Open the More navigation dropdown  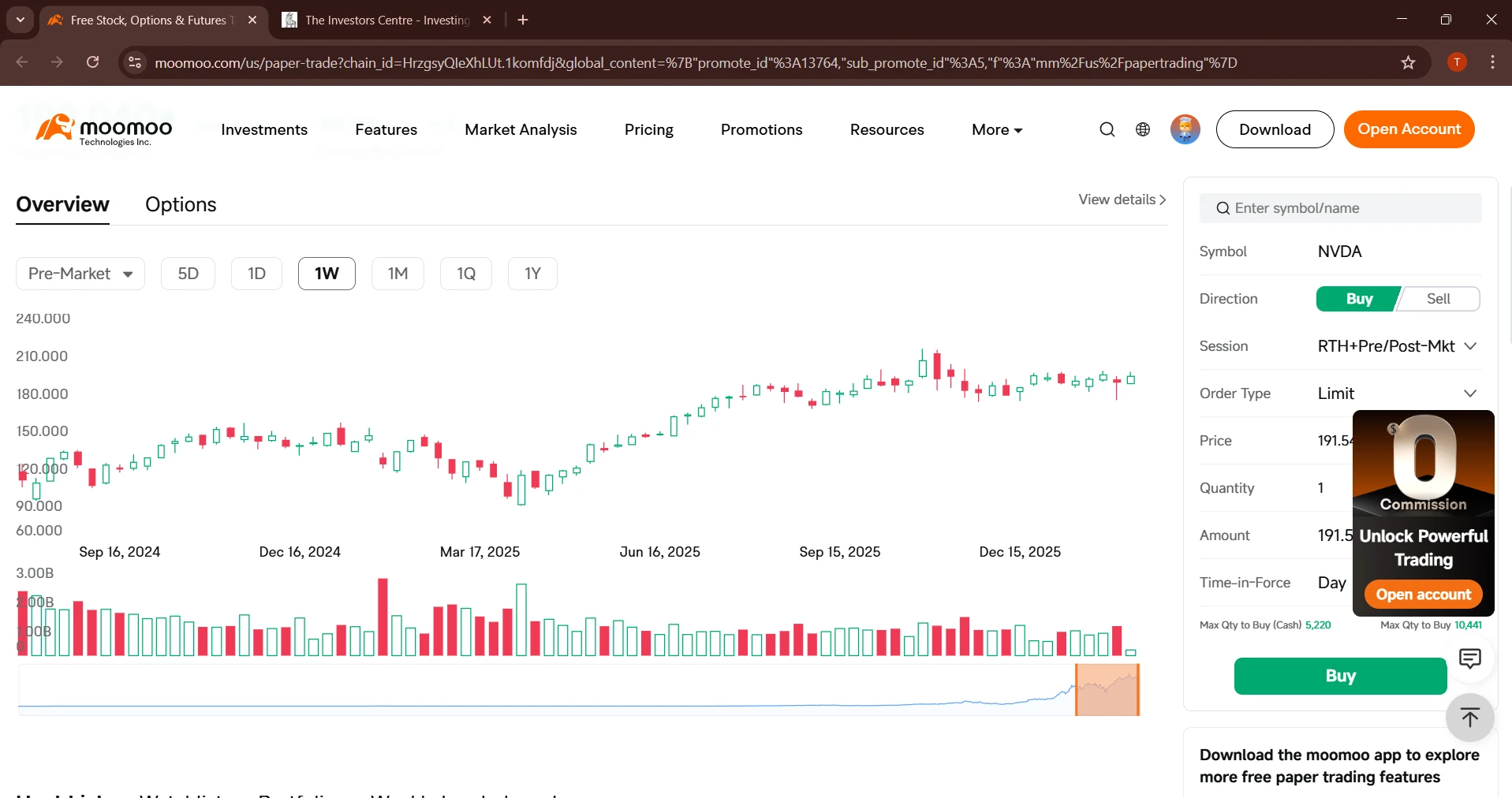coord(997,129)
